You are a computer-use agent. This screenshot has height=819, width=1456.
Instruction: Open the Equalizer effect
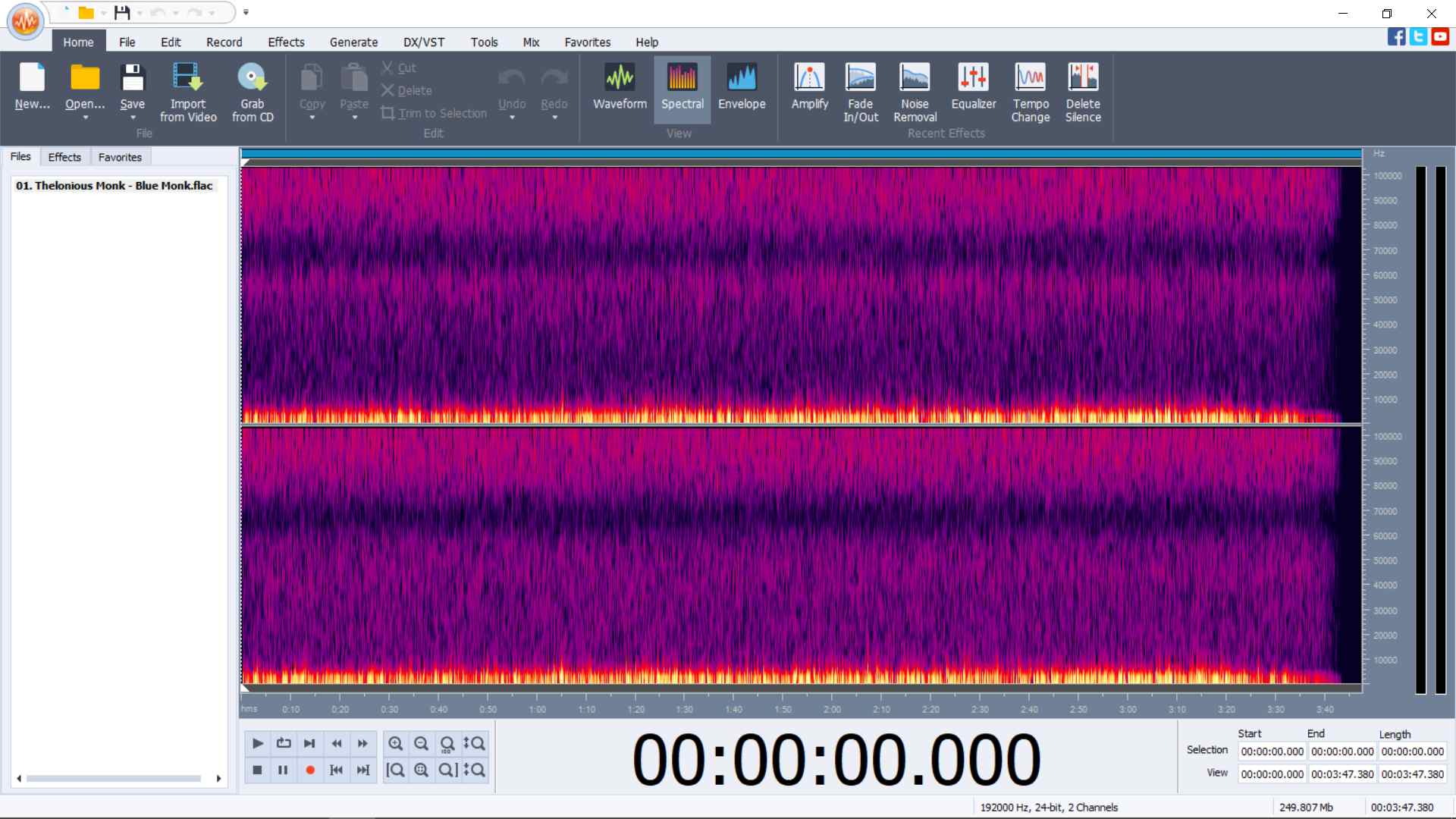click(x=974, y=87)
